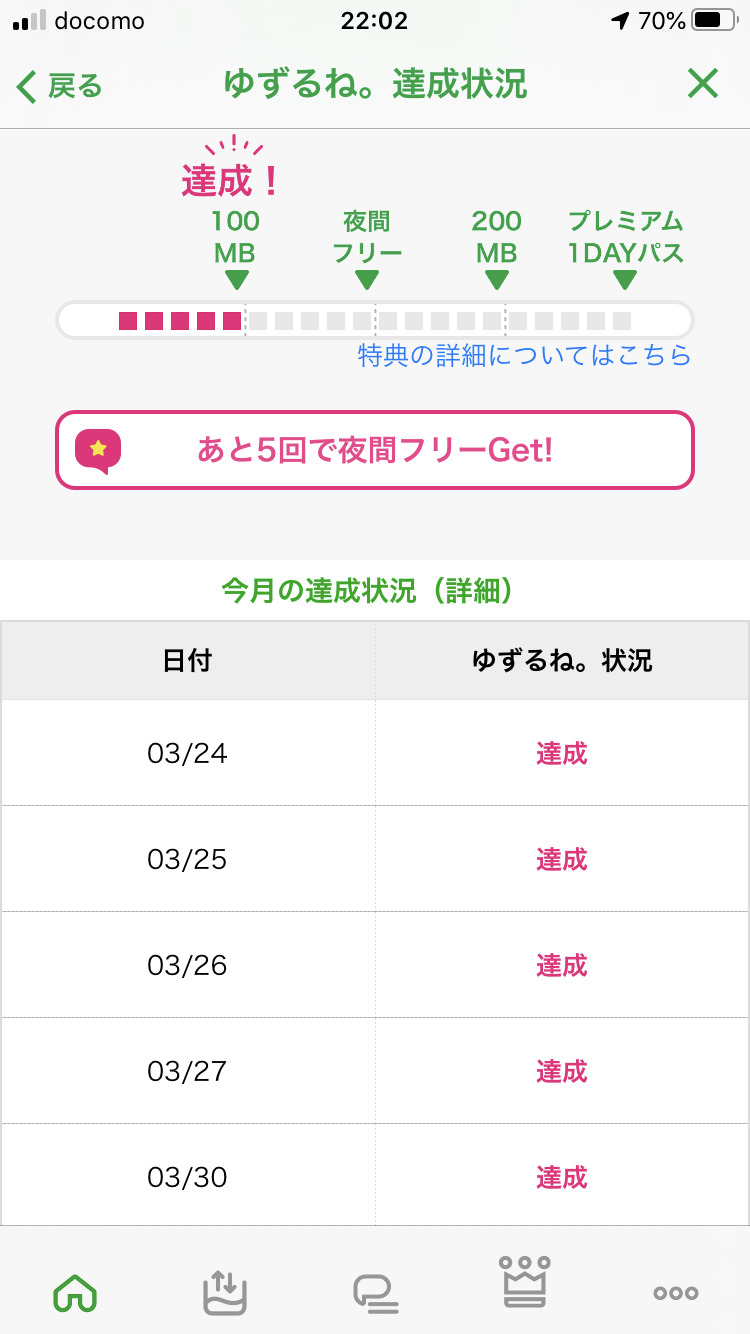Tap the 200 MB milestone marker
The height and width of the screenshot is (1334, 750).
pos(497,250)
